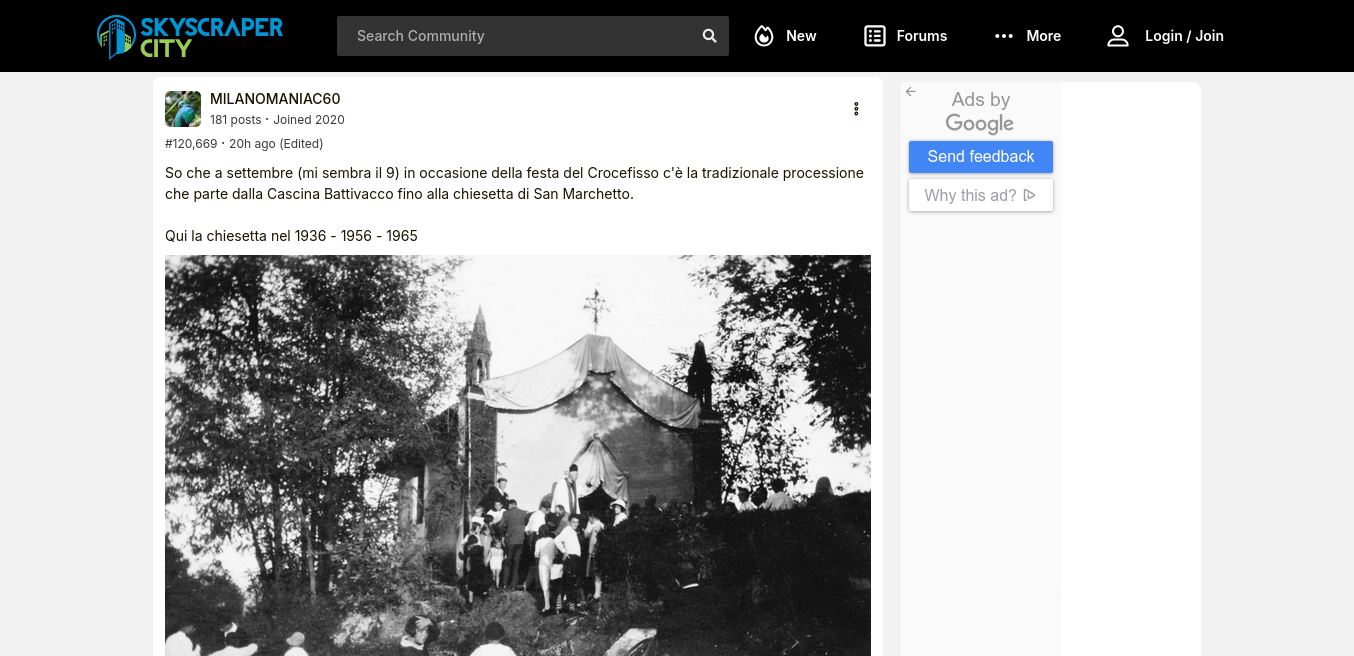Image resolution: width=1354 pixels, height=656 pixels.
Task: Open the three-dot More menu icon
Action: 1004,36
